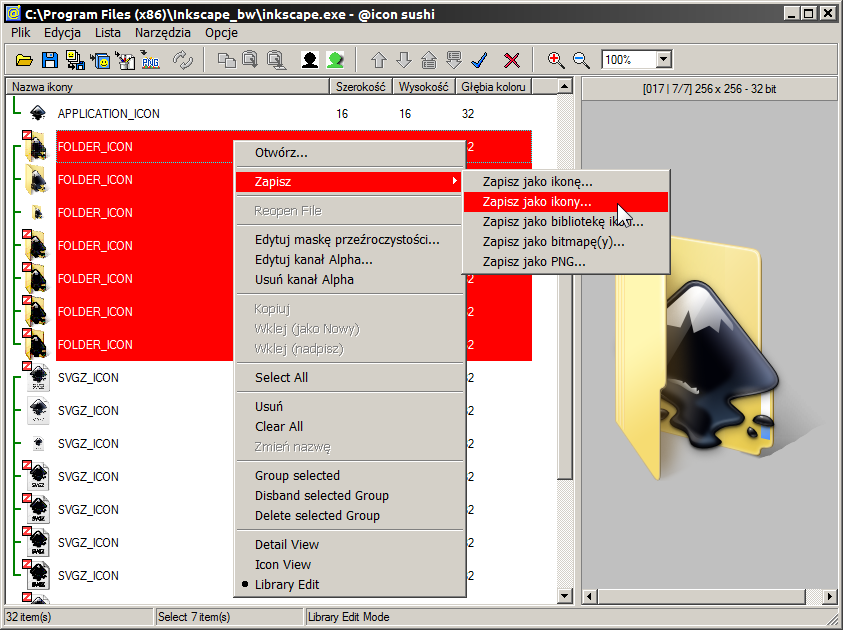Click the blue checkmark toolbar icon
This screenshot has width=843, height=630.
pyautogui.click(x=479, y=60)
